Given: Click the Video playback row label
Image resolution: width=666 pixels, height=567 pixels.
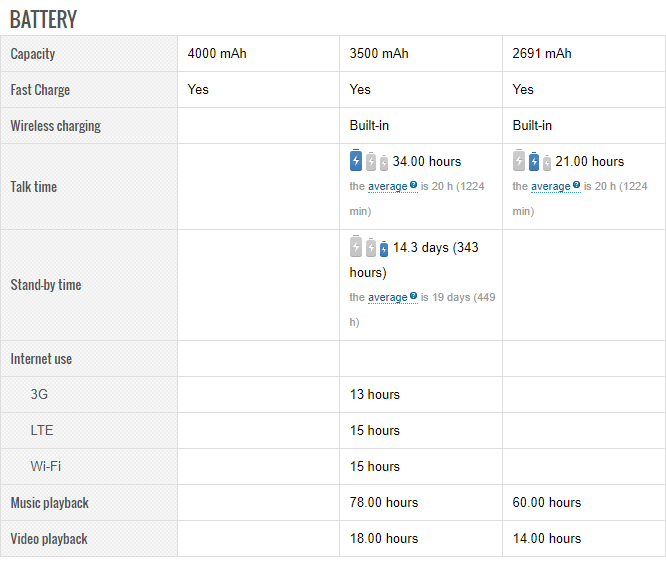Looking at the screenshot, I should [x=49, y=539].
